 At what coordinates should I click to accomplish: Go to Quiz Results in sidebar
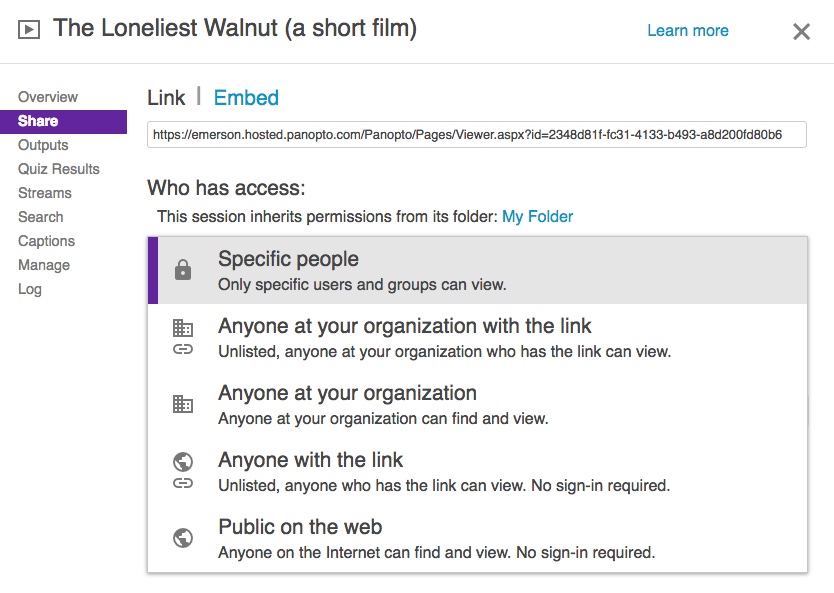[59, 169]
